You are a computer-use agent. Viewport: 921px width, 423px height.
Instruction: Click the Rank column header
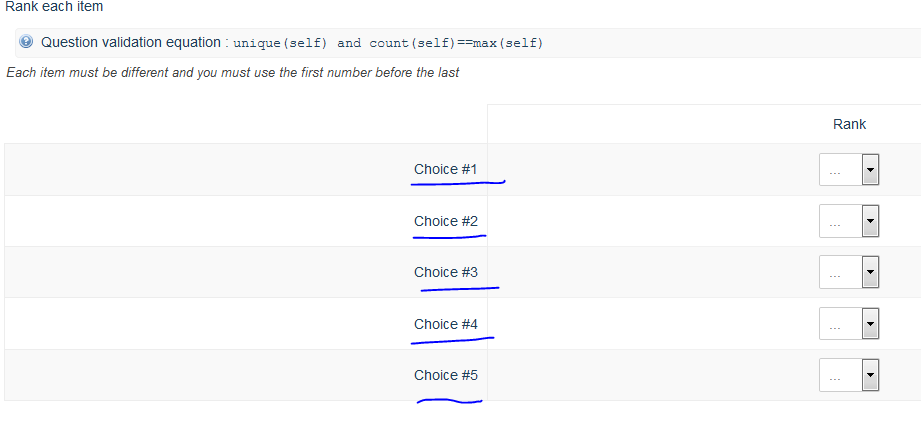[849, 124]
